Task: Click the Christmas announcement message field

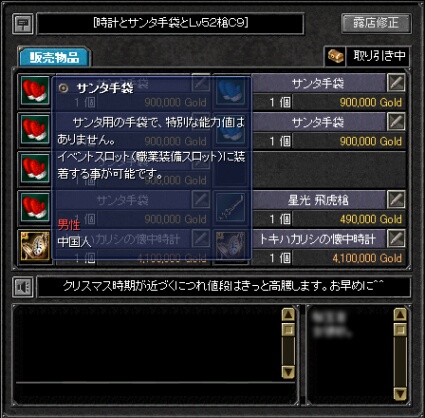Action: [x=224, y=286]
